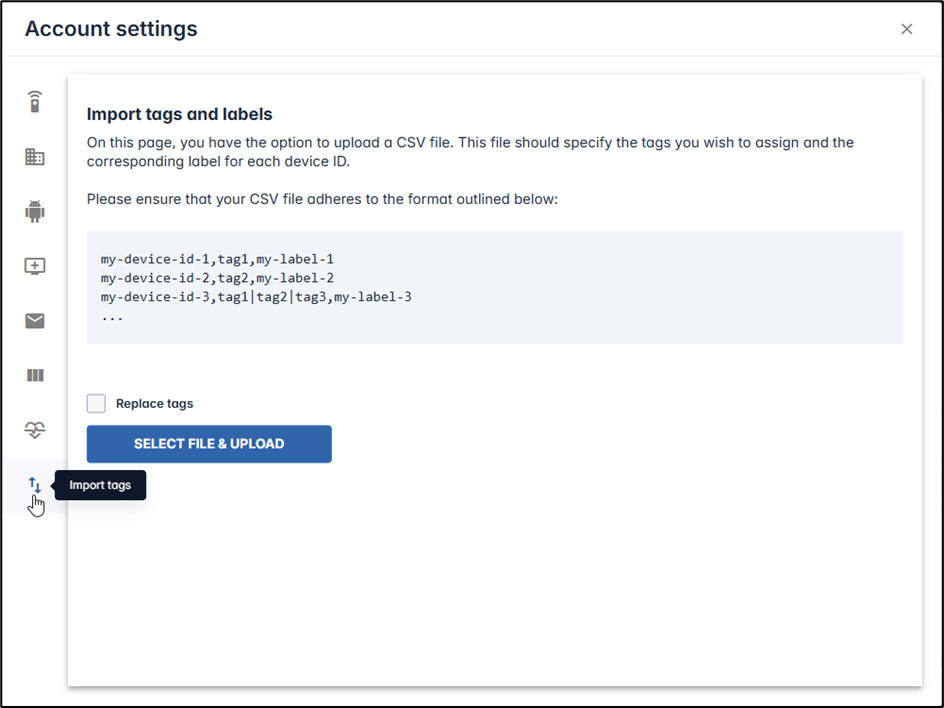Enable the Replace tags checkbox
This screenshot has height=708, width=944.
point(96,404)
